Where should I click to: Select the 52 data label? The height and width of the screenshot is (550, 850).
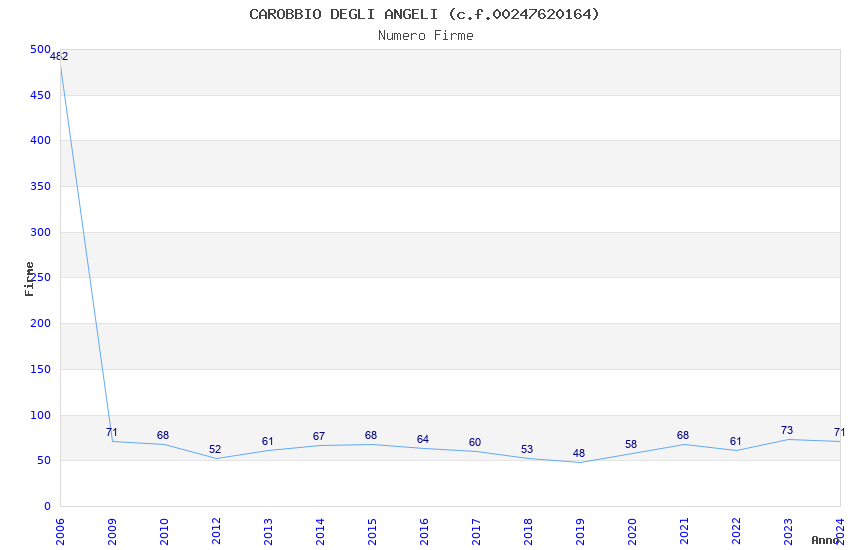[x=215, y=449]
